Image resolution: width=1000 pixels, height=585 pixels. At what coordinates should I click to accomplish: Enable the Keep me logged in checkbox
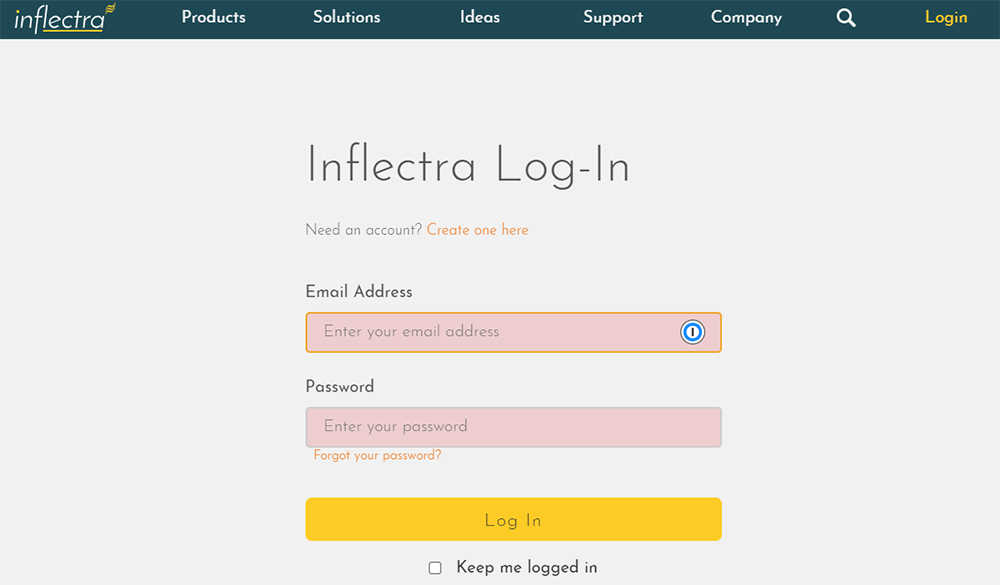[435, 568]
